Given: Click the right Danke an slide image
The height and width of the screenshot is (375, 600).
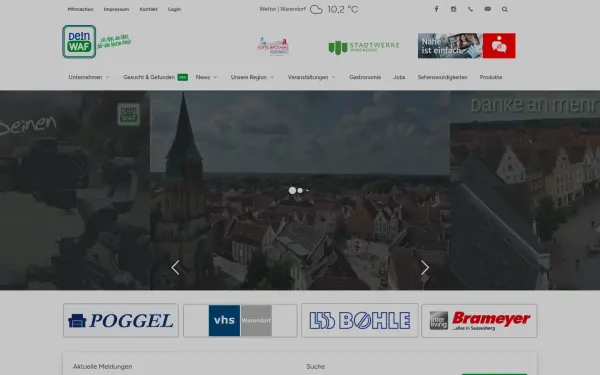Looking at the screenshot, I should pos(525,190).
